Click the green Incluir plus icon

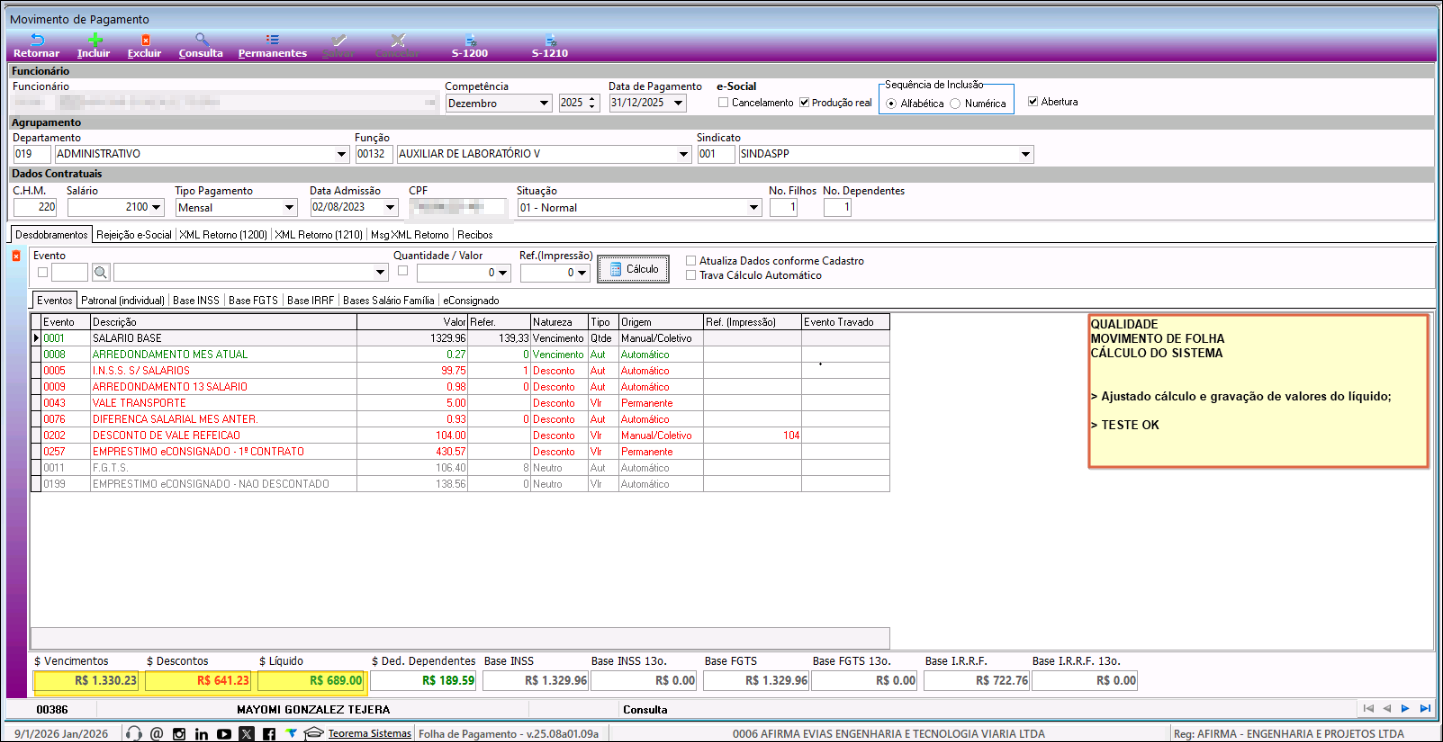coord(94,40)
